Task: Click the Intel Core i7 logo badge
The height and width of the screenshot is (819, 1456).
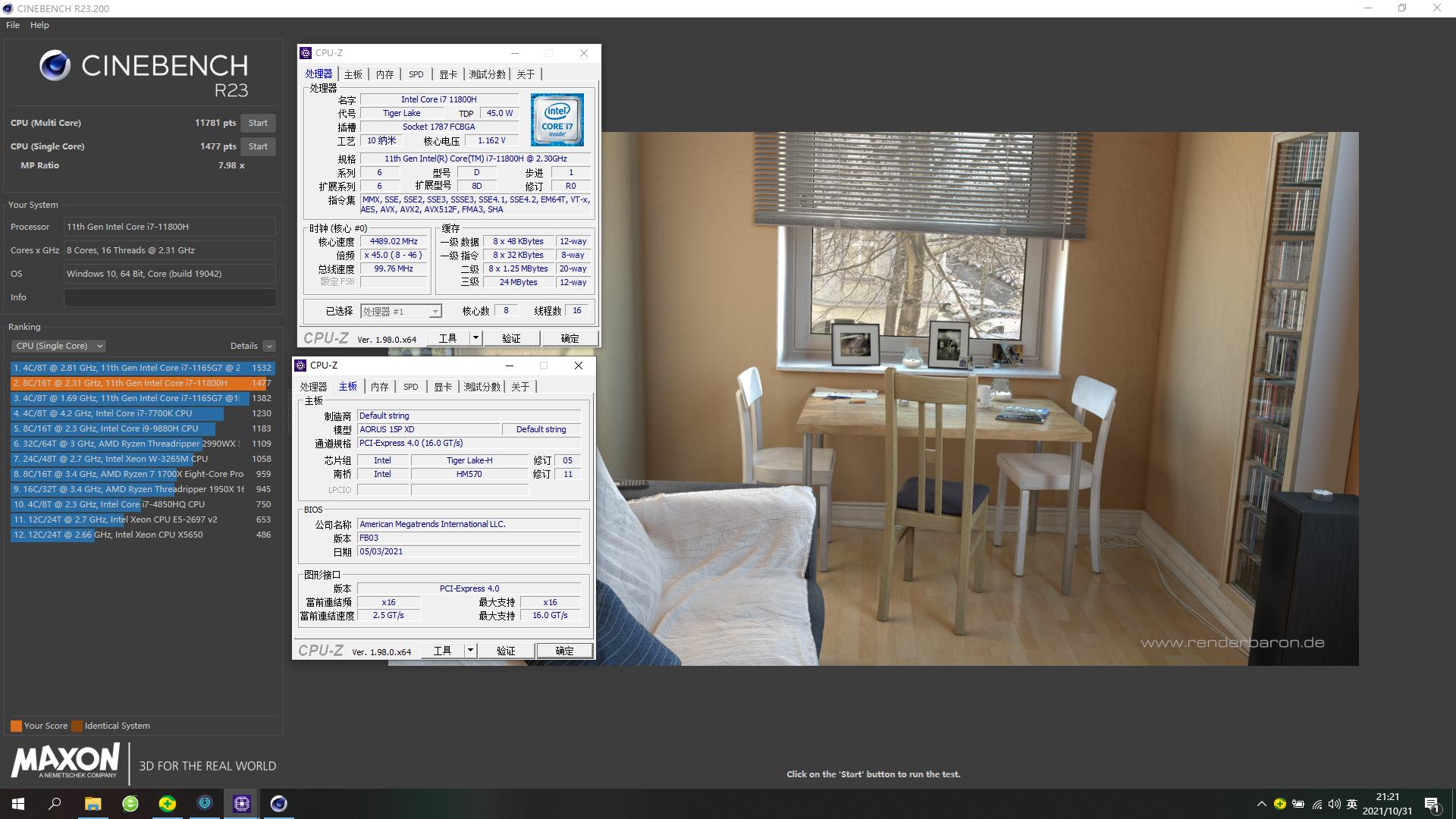Action: (x=557, y=120)
